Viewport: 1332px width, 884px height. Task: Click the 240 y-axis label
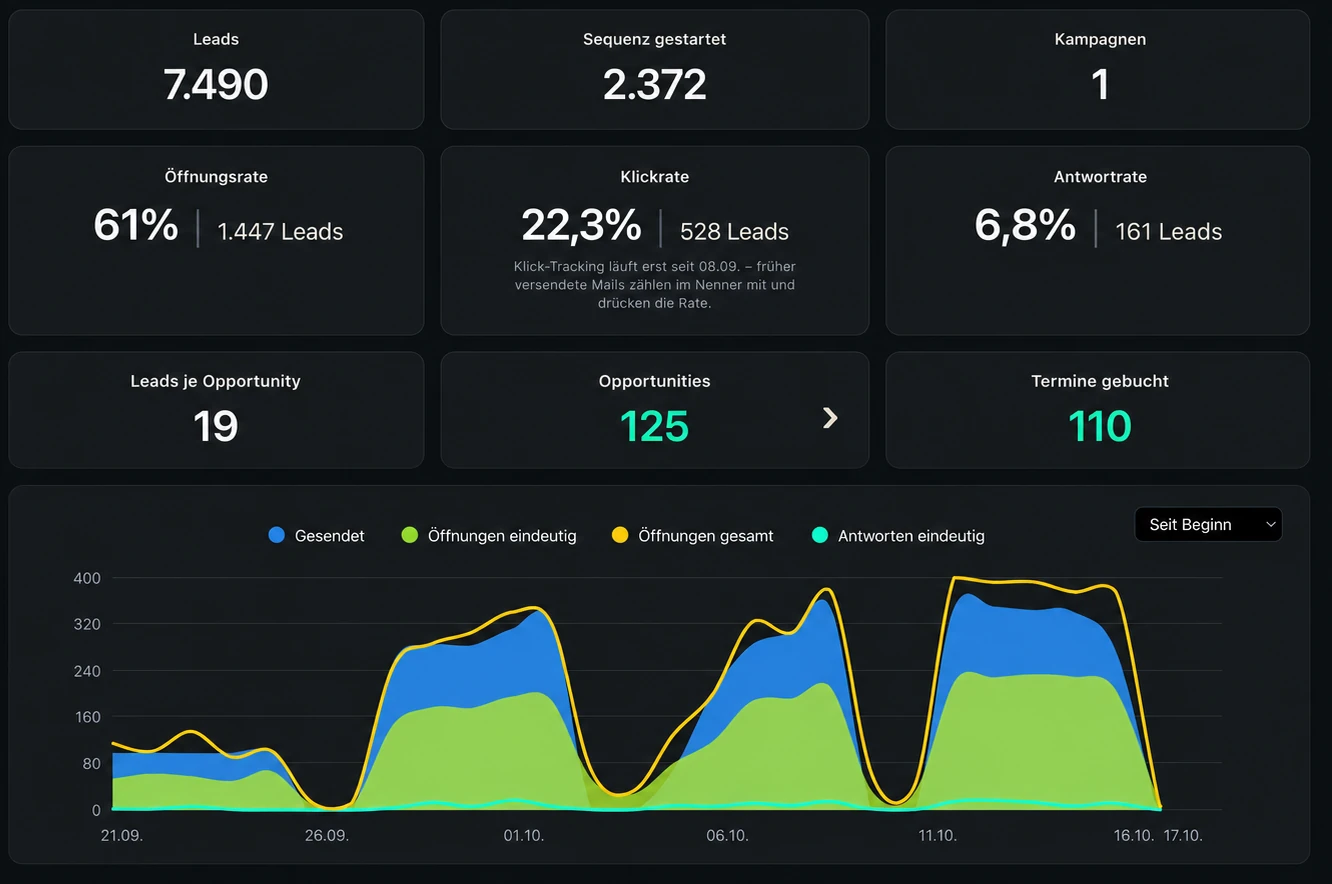[x=87, y=671]
